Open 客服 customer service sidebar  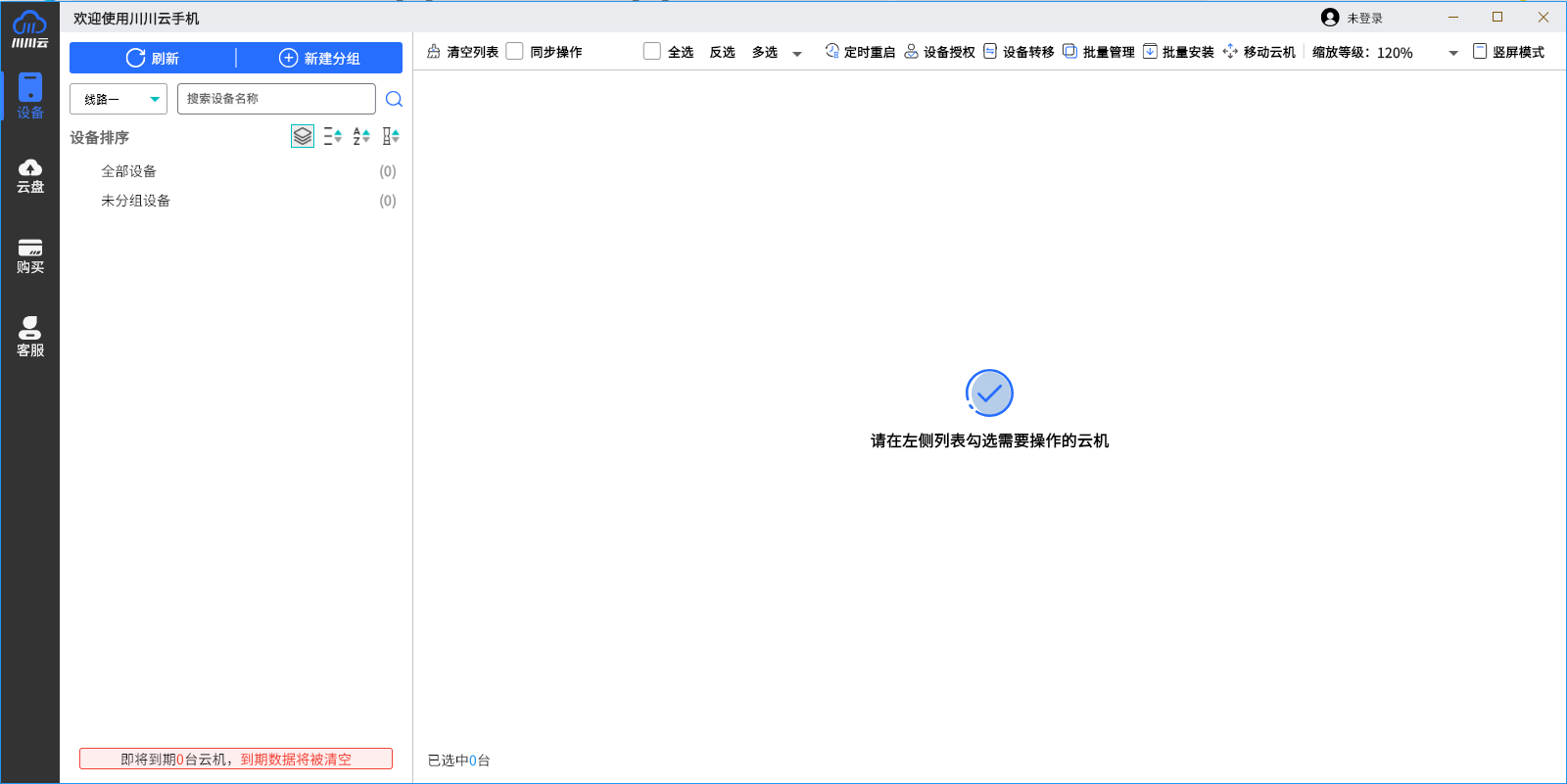click(30, 337)
